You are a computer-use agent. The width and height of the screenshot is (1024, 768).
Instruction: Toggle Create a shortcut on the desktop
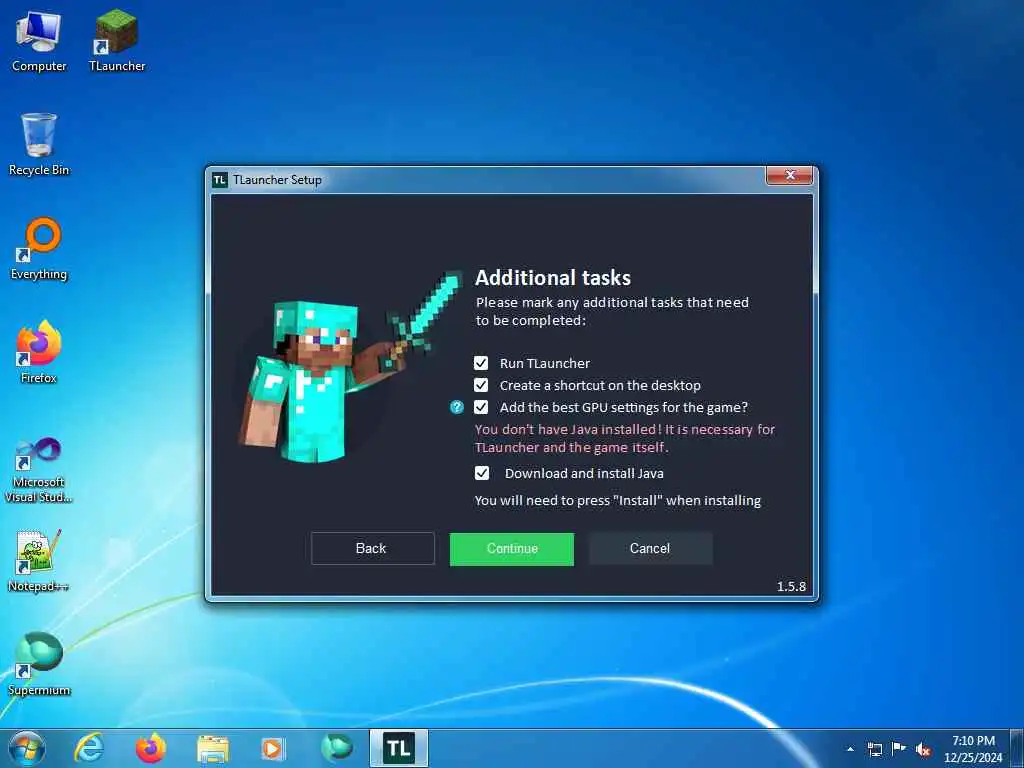481,385
